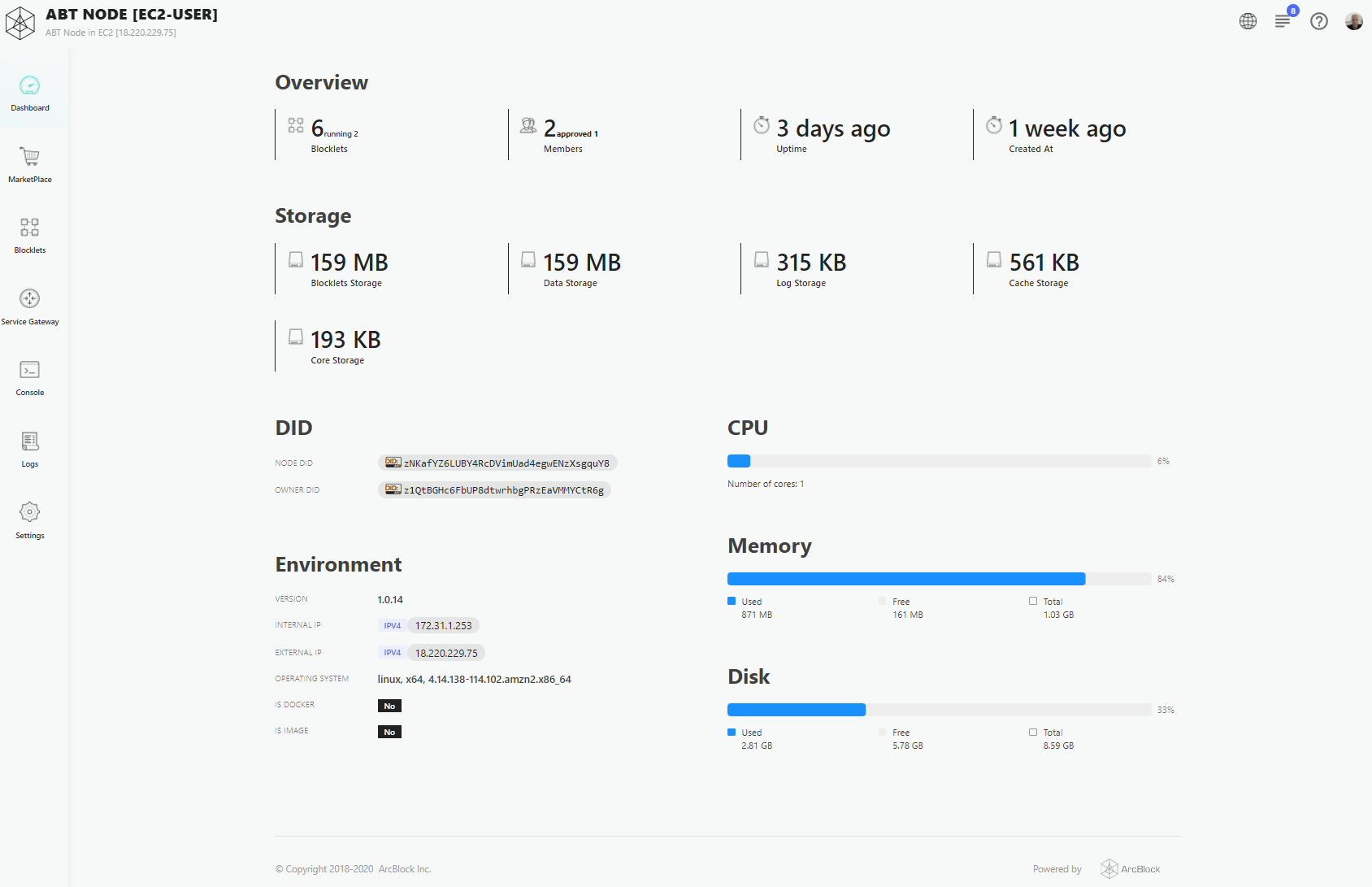Open the user avatar menu

(x=1353, y=21)
